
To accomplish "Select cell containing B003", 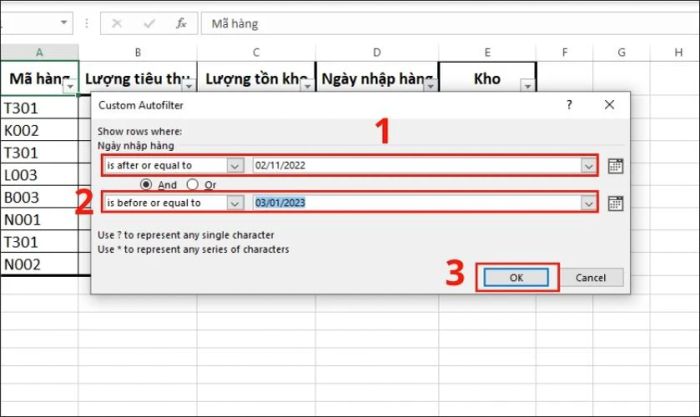I will click(x=39, y=197).
